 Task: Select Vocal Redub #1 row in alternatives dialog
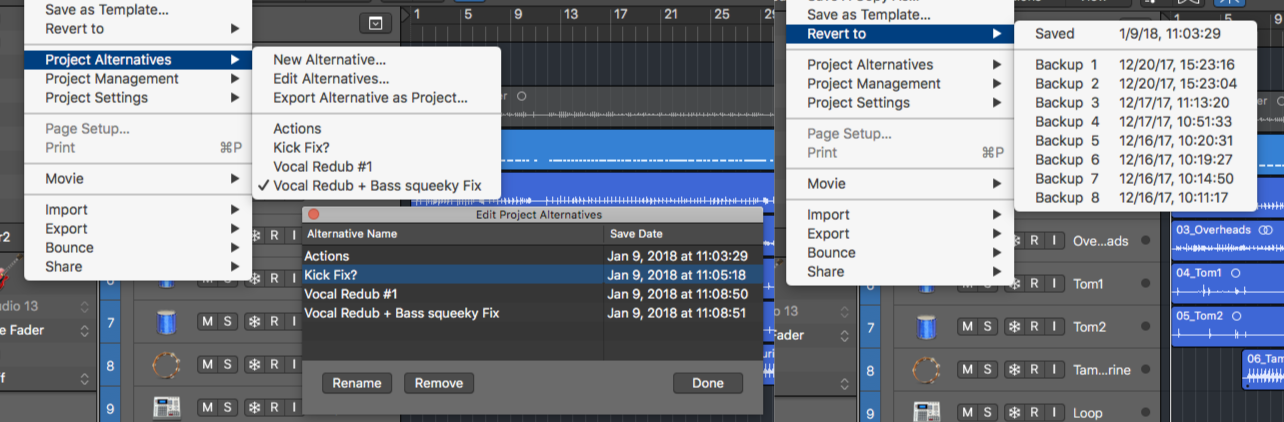[351, 294]
